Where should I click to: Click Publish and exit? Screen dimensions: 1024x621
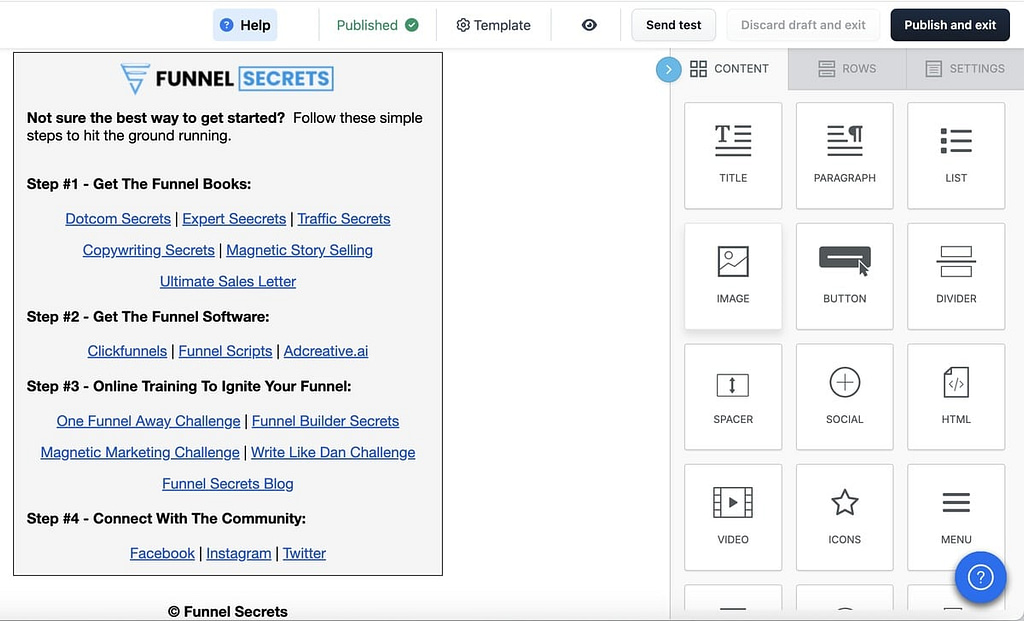click(950, 25)
